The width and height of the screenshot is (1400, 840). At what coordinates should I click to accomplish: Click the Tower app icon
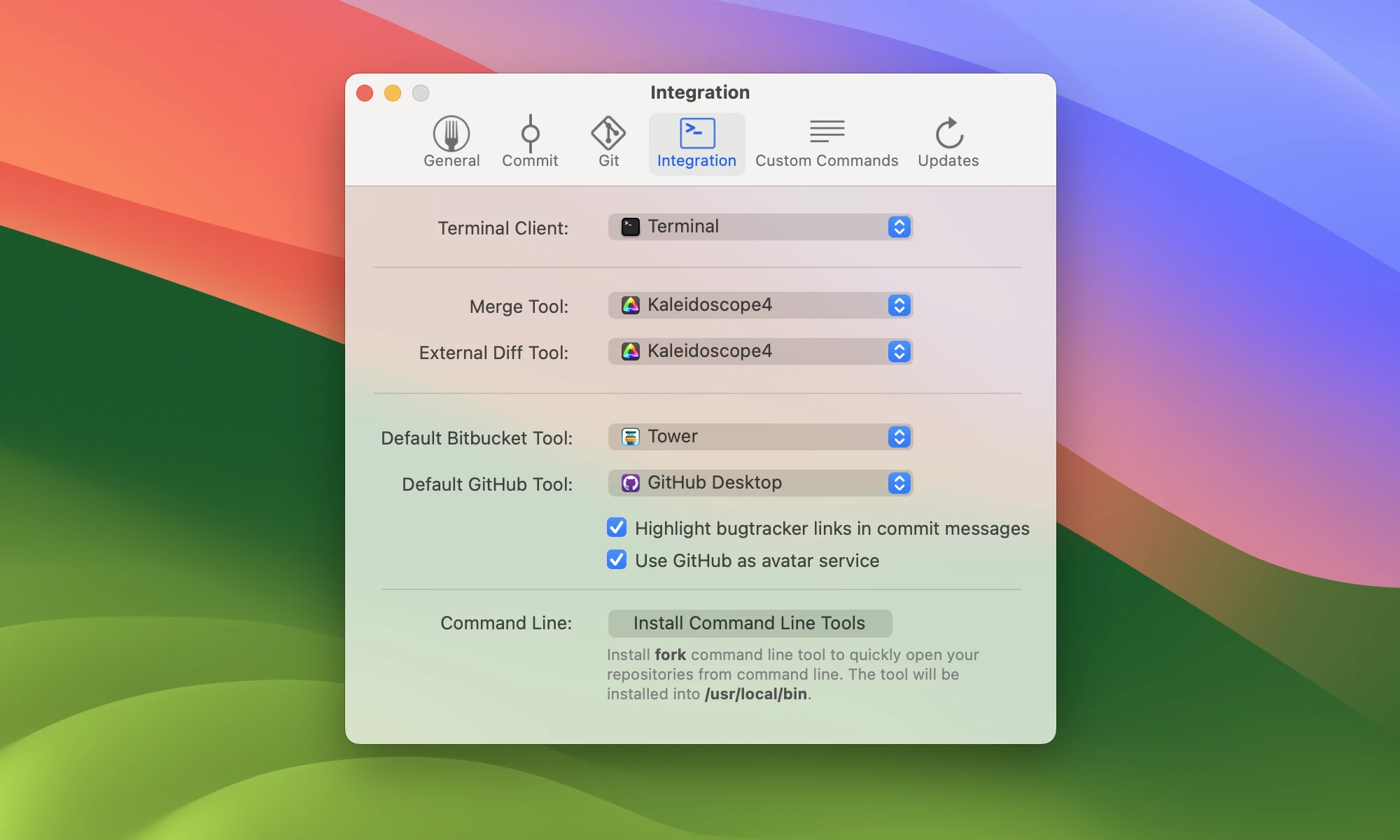pos(631,437)
